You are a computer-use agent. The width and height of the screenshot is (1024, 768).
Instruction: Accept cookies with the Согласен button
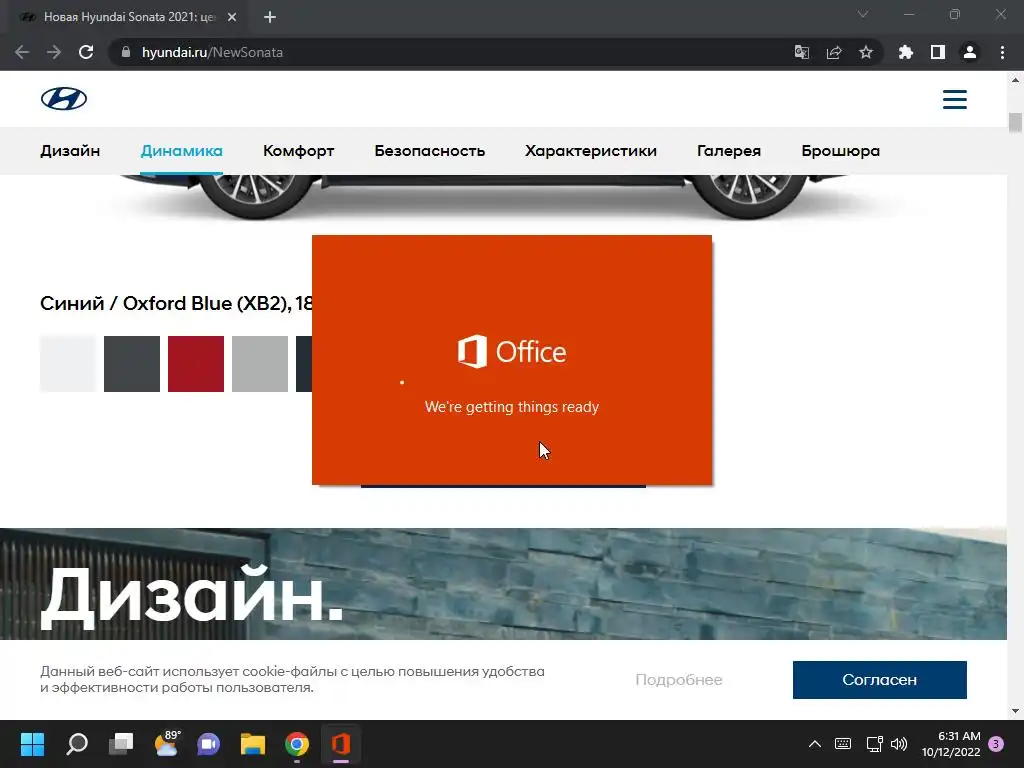880,680
